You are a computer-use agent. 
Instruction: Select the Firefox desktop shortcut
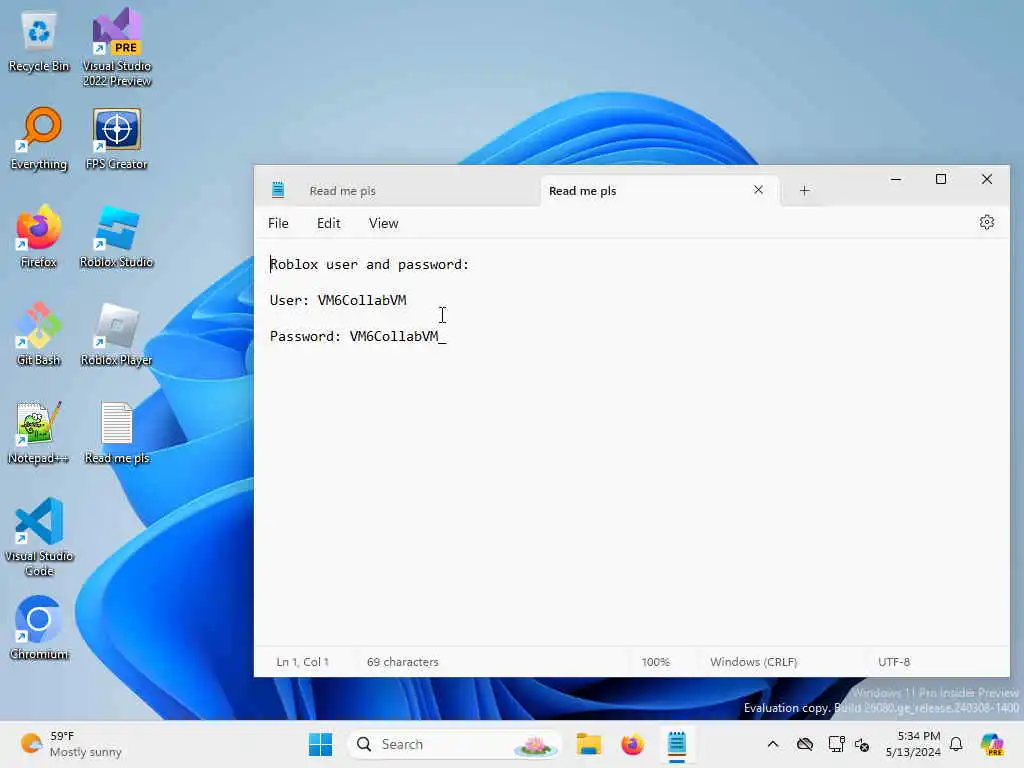click(39, 236)
